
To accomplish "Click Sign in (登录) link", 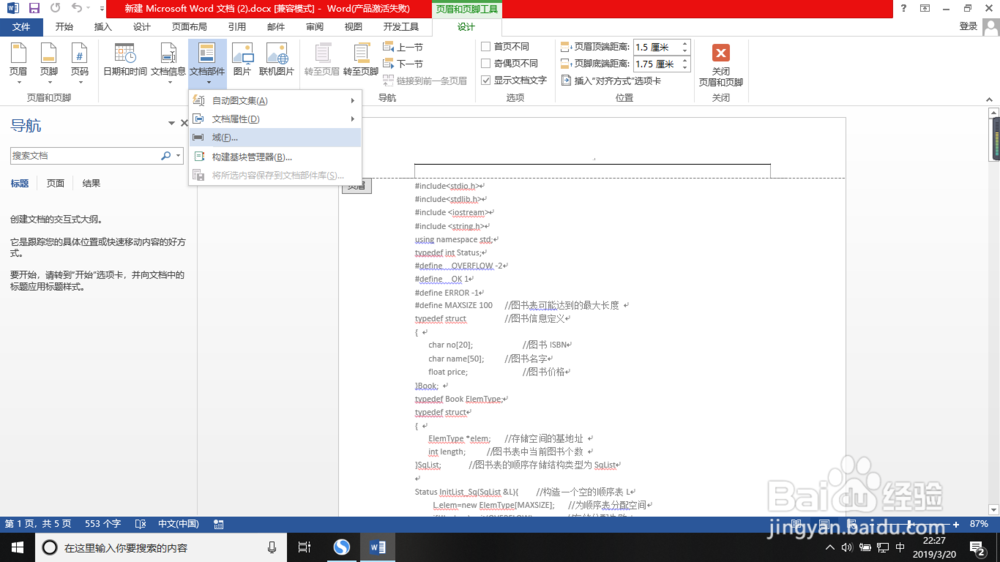I will (x=968, y=26).
